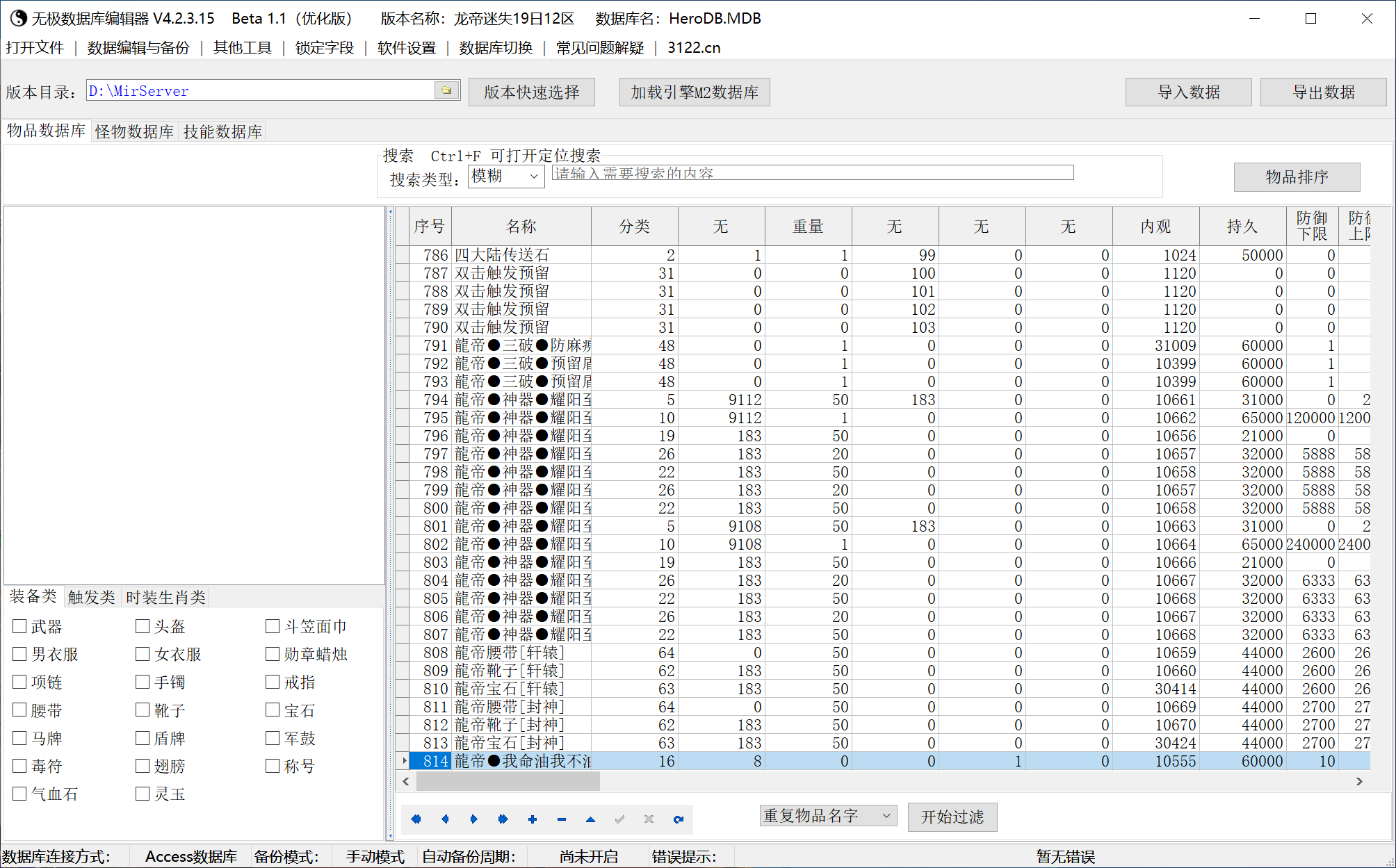Refresh data using the curved arrow icon

point(679,819)
